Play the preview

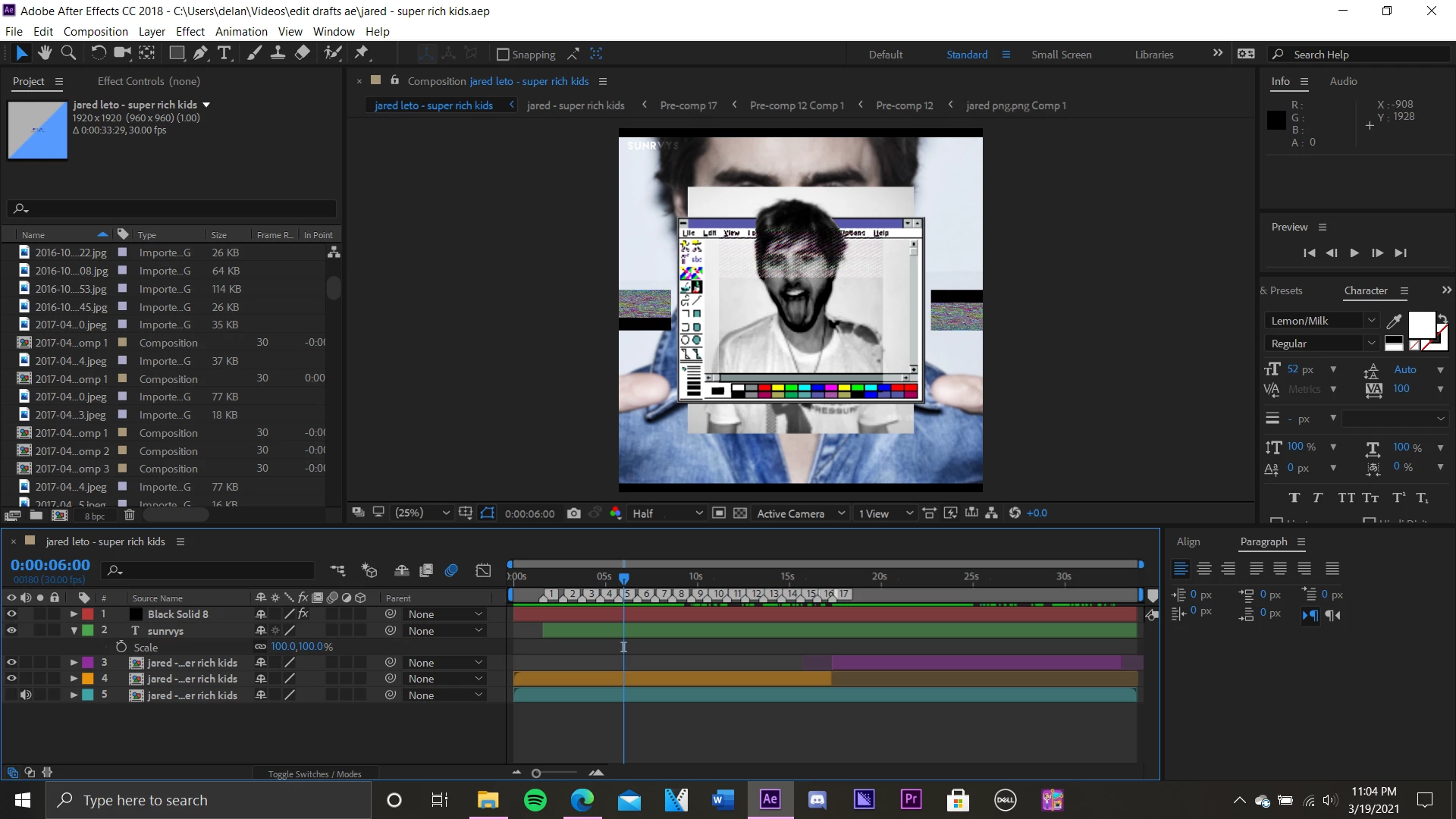[x=1354, y=253]
